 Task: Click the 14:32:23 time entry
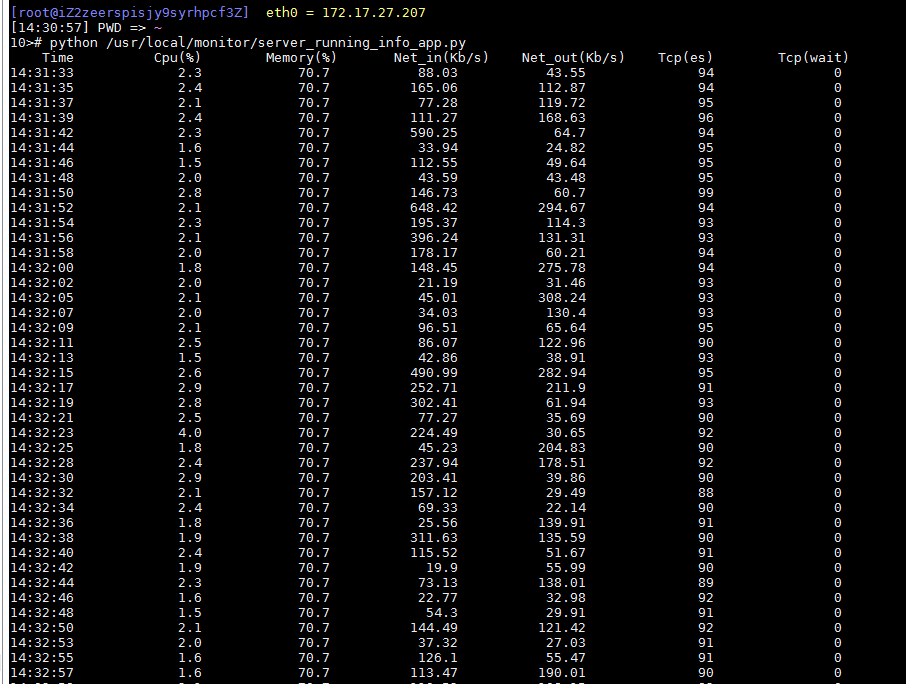click(42, 433)
